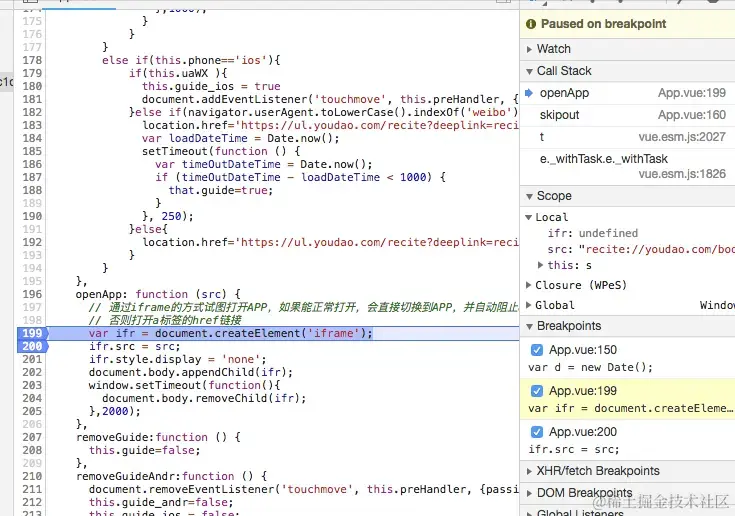The height and width of the screenshot is (516, 735).
Task: Jump to breakpoint 'var d = new Date();'
Action: (x=590, y=367)
